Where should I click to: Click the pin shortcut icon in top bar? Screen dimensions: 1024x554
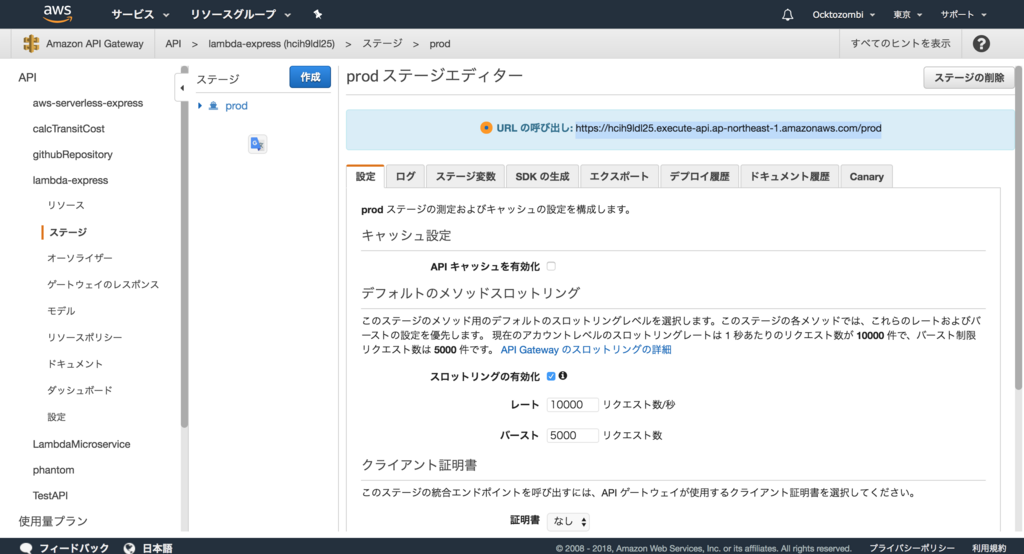pos(317,14)
